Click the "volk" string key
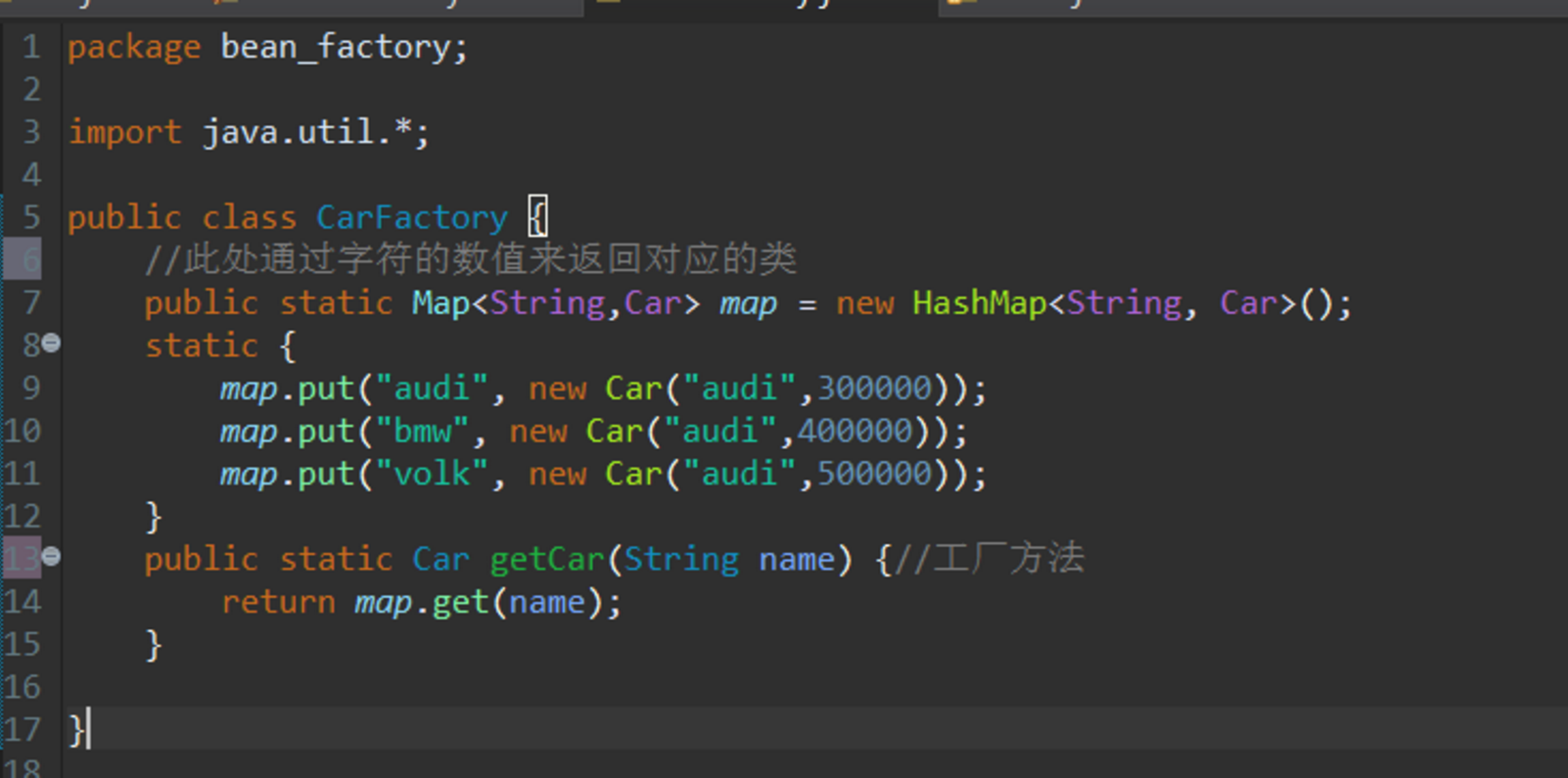1568x778 pixels. 431,475
